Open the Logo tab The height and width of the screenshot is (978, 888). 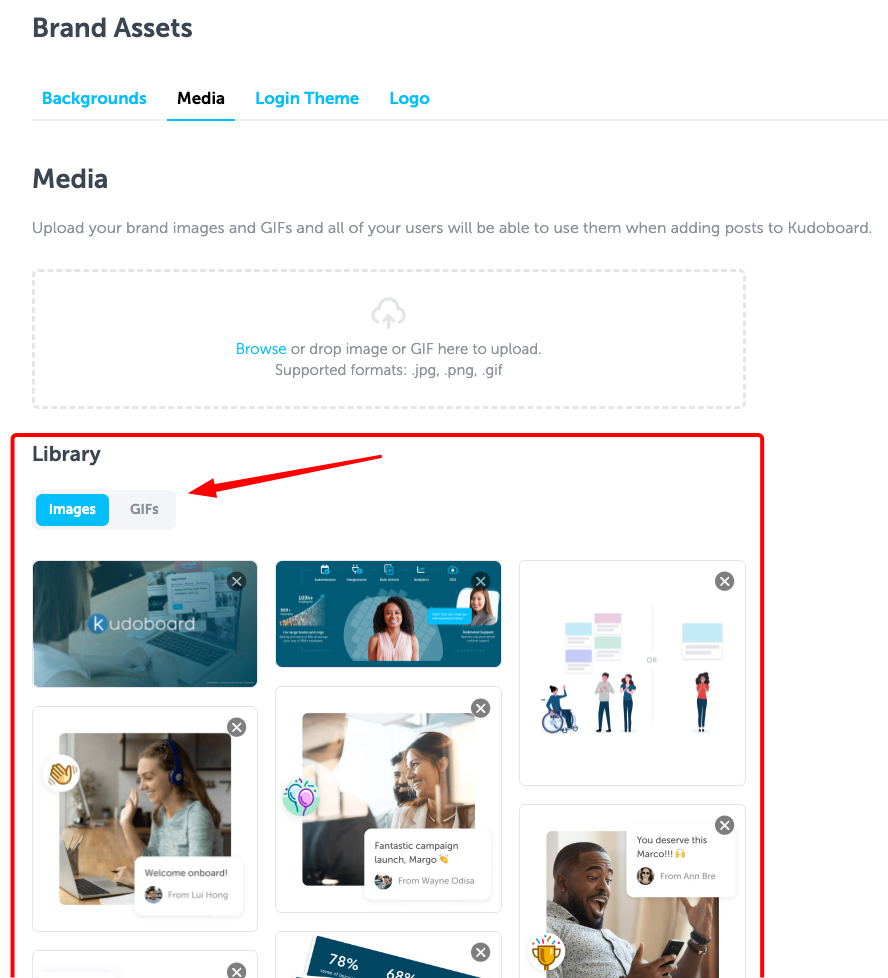[x=409, y=99]
